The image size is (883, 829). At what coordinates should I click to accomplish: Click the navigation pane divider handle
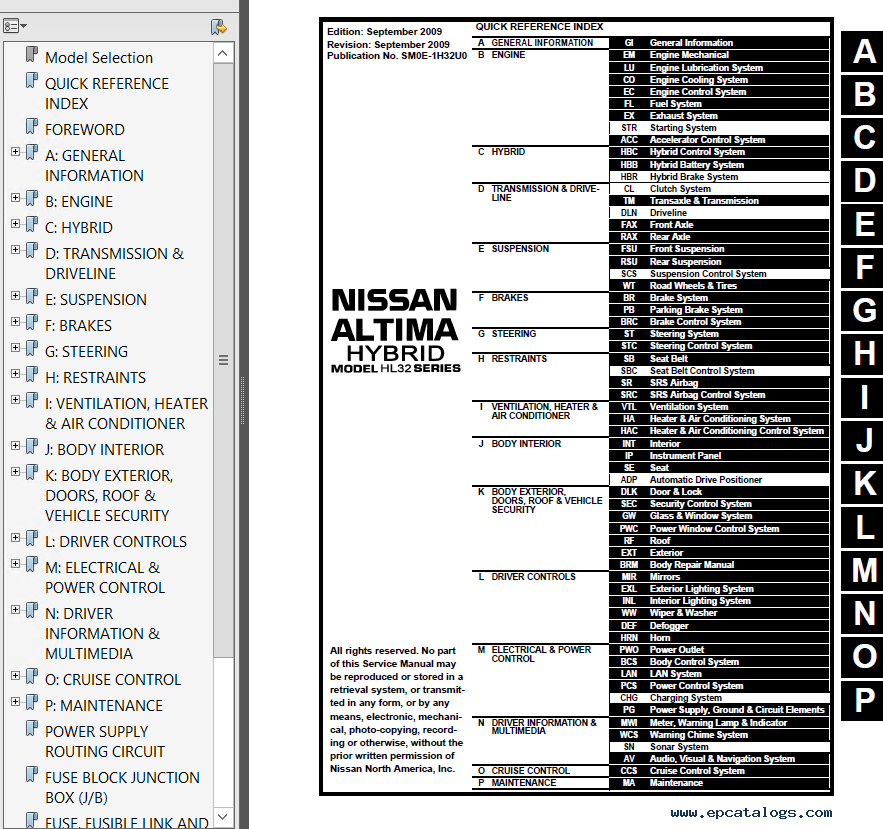243,400
